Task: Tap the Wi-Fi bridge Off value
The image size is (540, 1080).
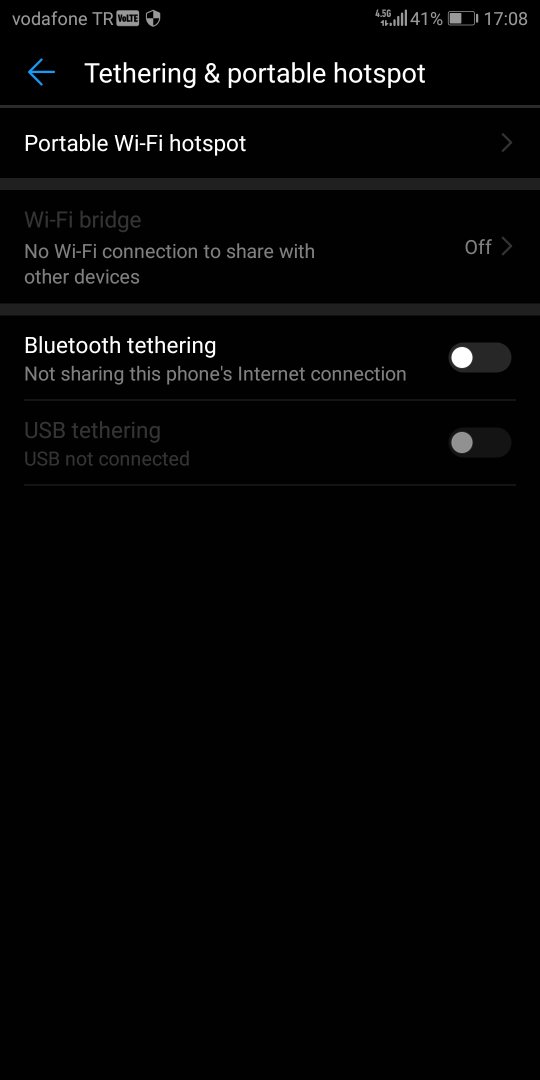Action: pyautogui.click(x=478, y=247)
